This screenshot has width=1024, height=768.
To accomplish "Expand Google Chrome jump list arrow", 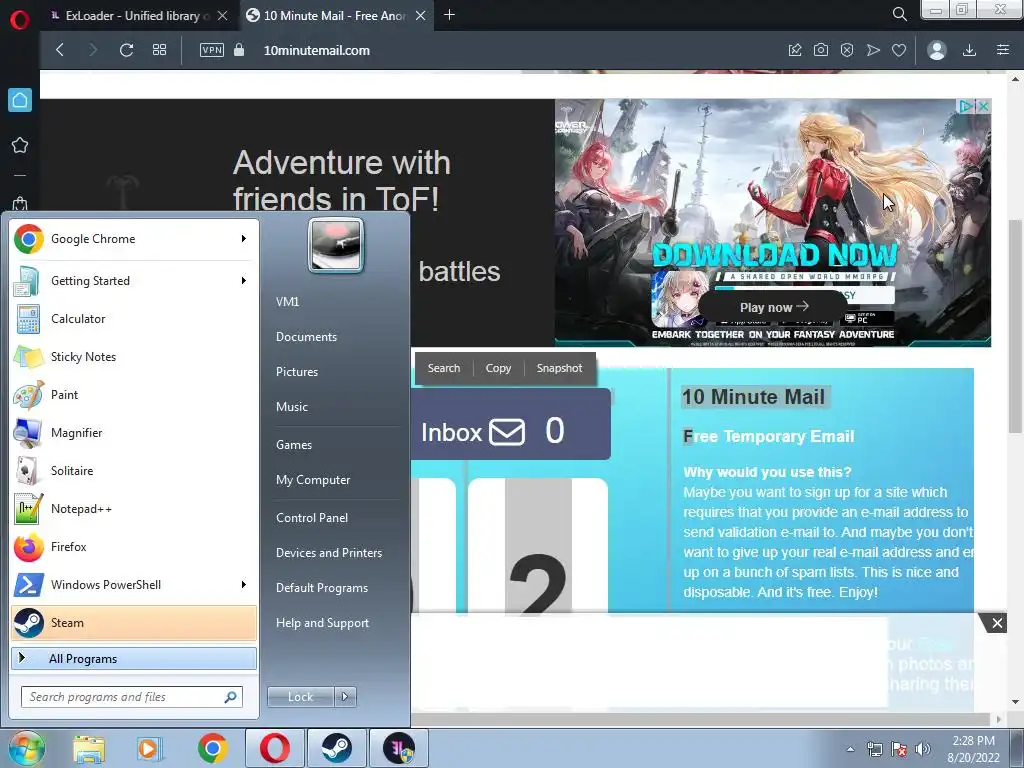I will (x=244, y=239).
